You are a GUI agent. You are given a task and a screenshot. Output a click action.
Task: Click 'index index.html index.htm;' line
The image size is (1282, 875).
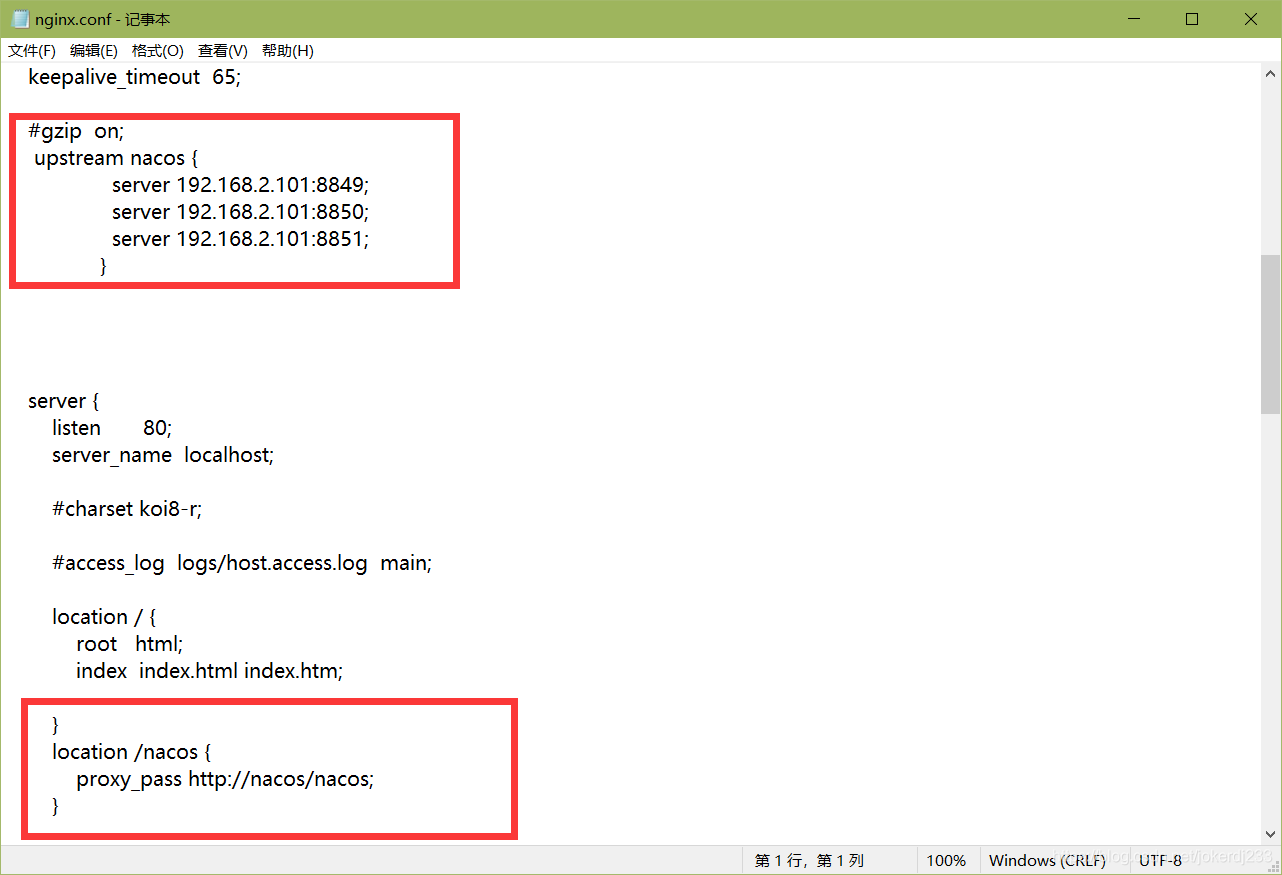[210, 671]
